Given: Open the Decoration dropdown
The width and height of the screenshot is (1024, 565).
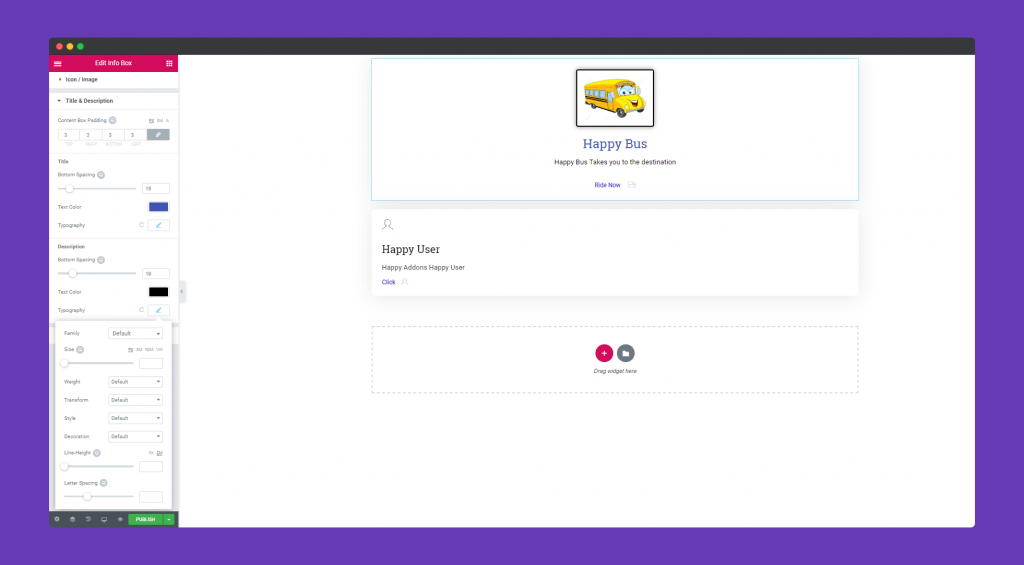Looking at the screenshot, I should [135, 436].
